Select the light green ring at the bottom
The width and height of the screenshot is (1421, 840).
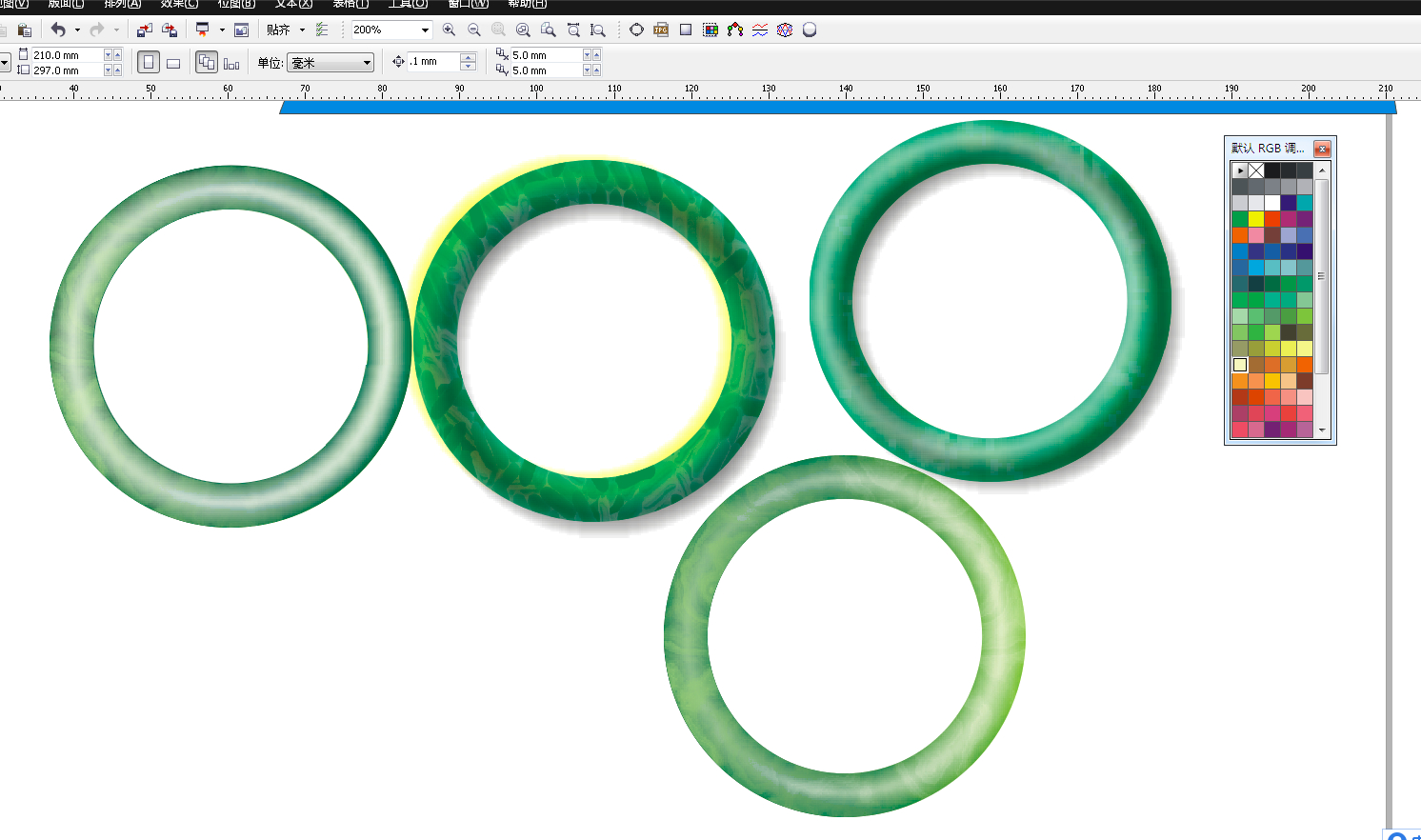845,636
